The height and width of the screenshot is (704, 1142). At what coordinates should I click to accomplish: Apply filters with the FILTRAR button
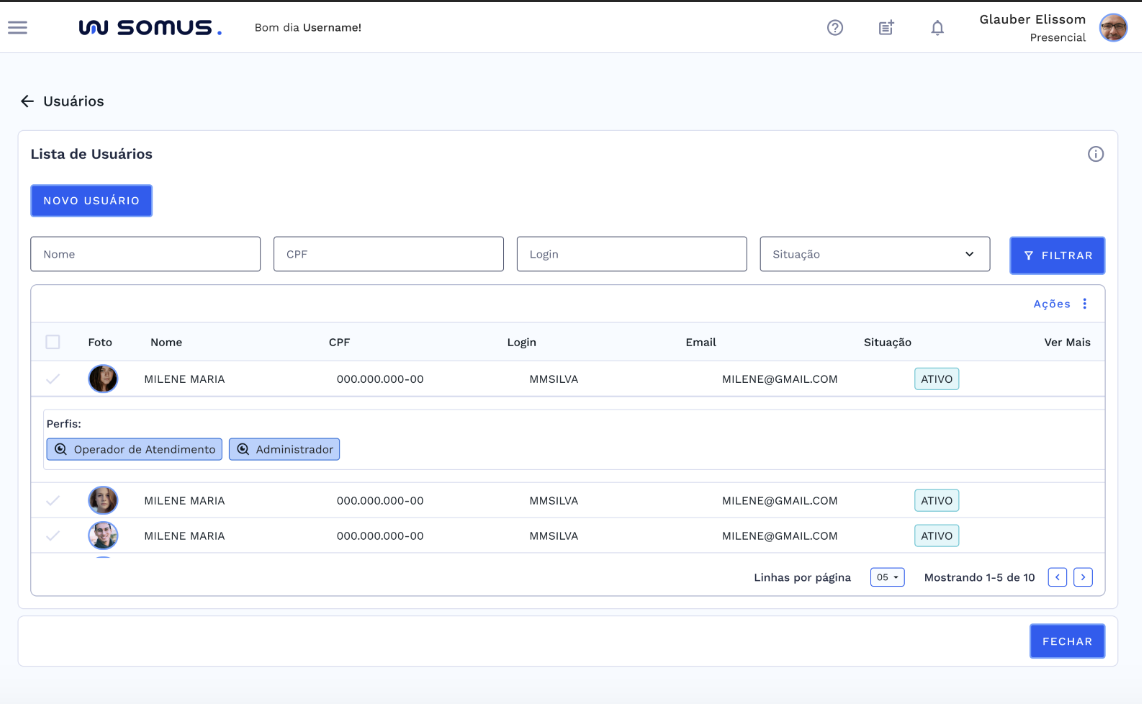pyautogui.click(x=1057, y=255)
